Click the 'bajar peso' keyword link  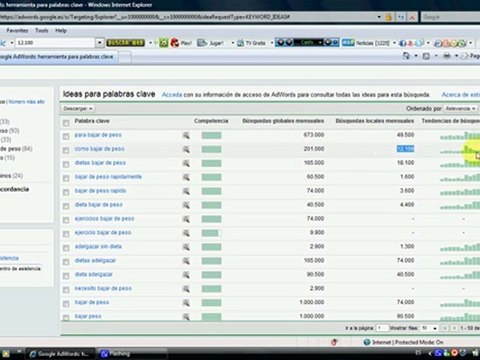88,316
